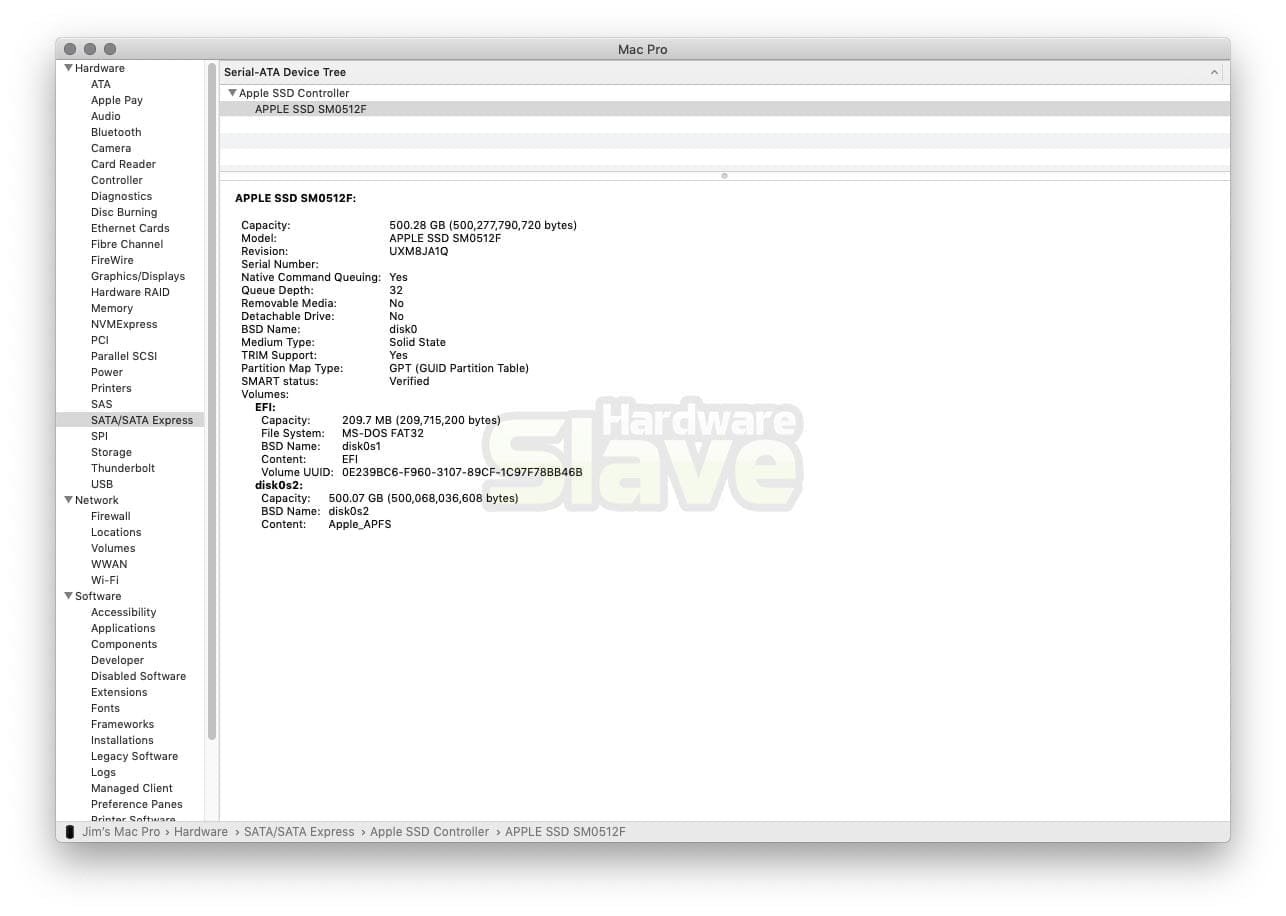The height and width of the screenshot is (916, 1286).
Task: Select NVMExpress in the sidebar
Action: coord(124,324)
